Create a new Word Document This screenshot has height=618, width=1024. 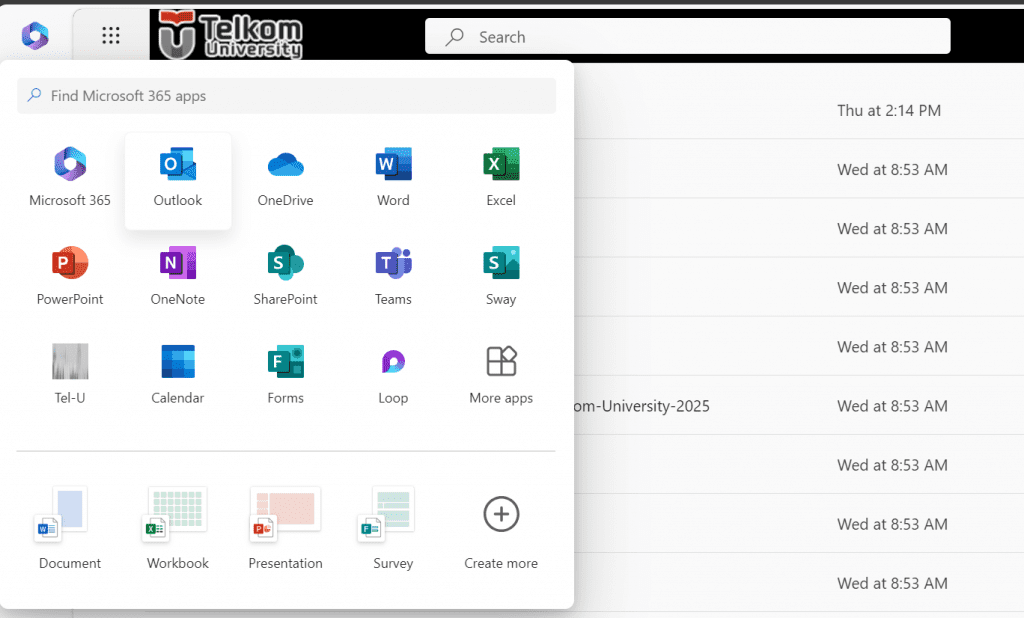coord(70,529)
